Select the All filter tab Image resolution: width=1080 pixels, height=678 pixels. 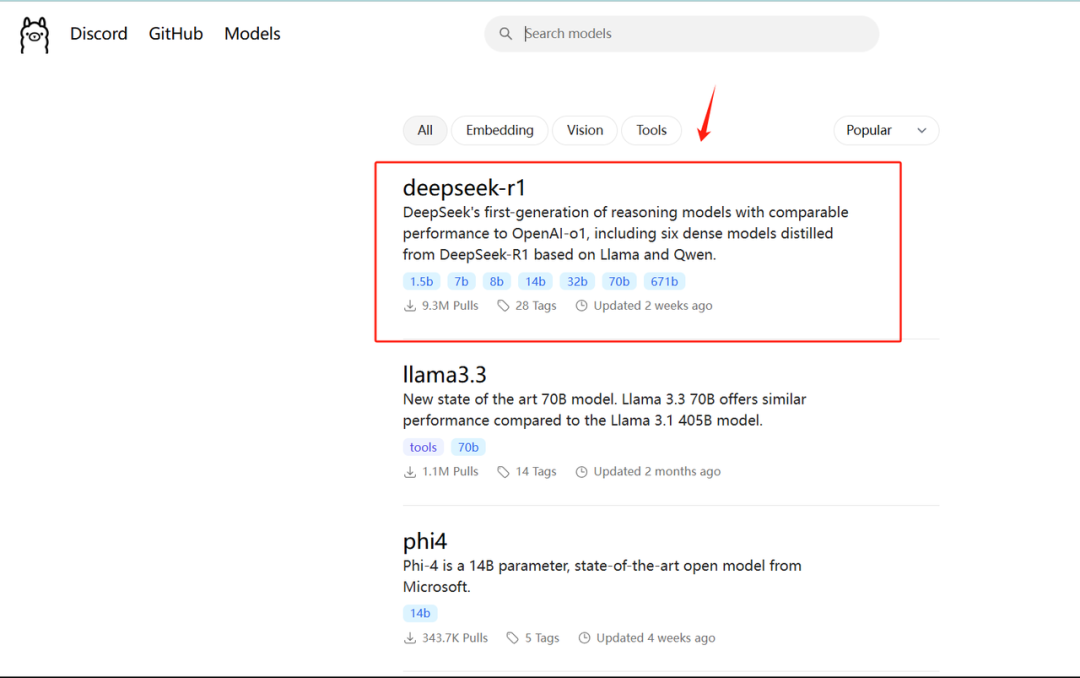point(425,130)
